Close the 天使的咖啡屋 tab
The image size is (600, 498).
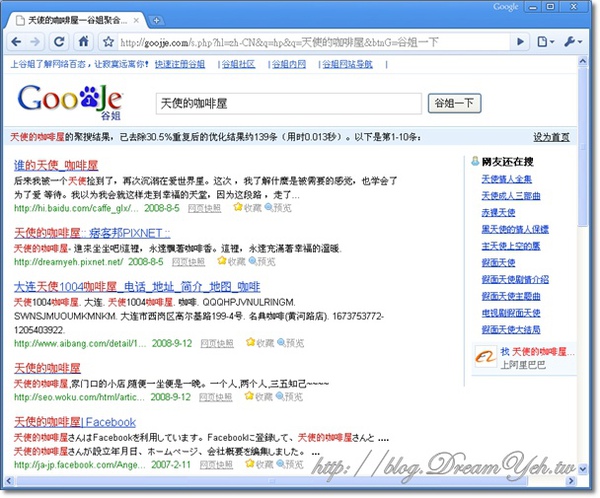(x=136, y=21)
